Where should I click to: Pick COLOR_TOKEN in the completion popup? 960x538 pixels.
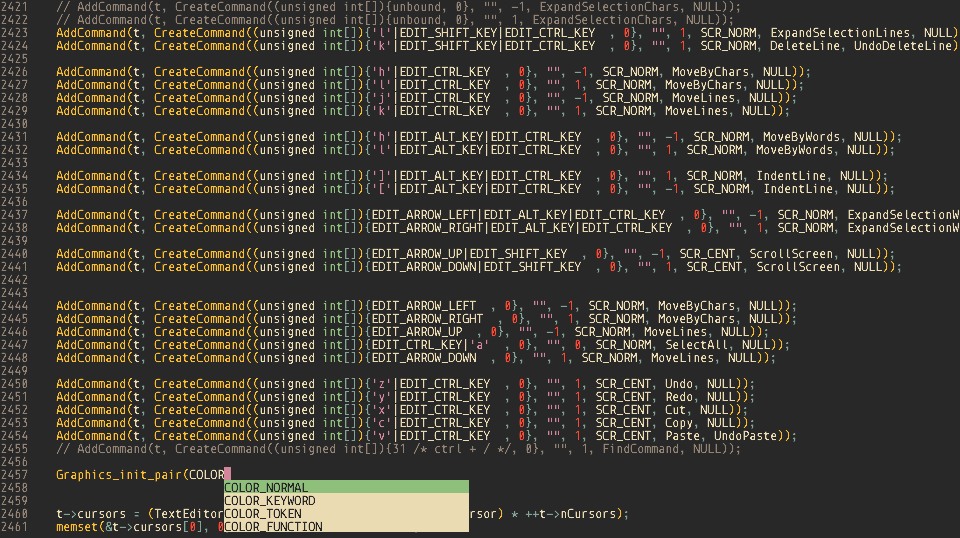click(347, 514)
